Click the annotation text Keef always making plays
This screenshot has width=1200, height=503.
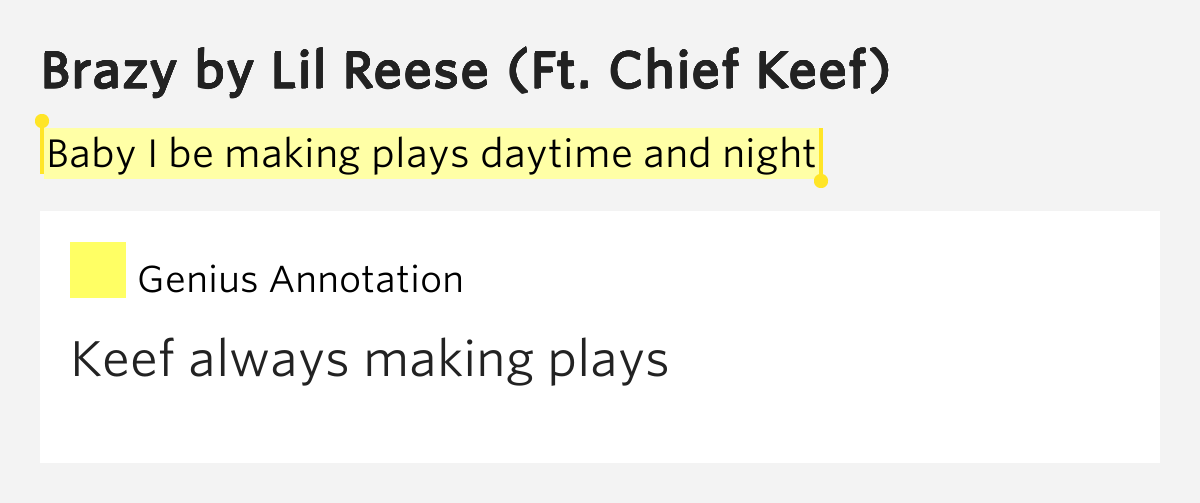(370, 360)
